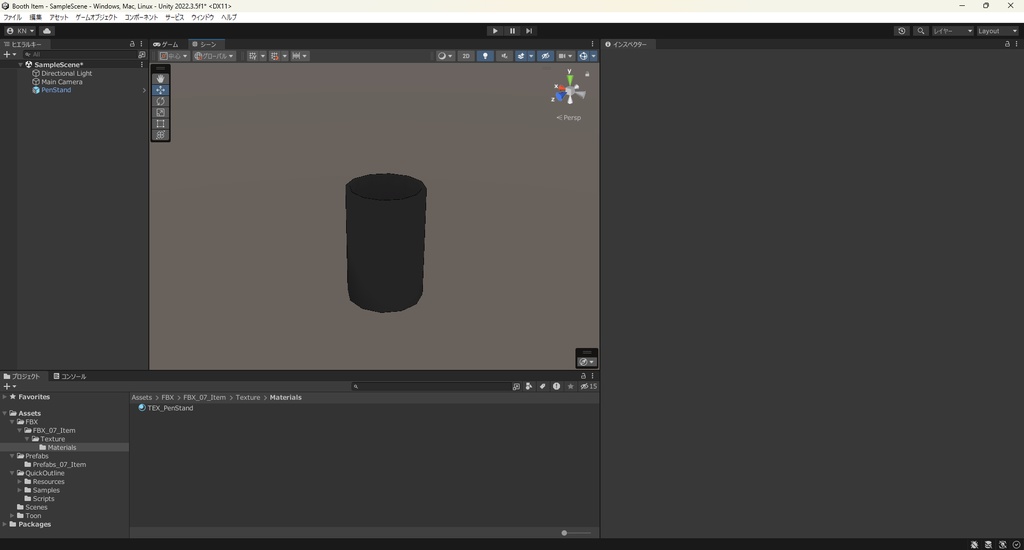Select the Rotate tool in scene toolbar

[x=160, y=101]
